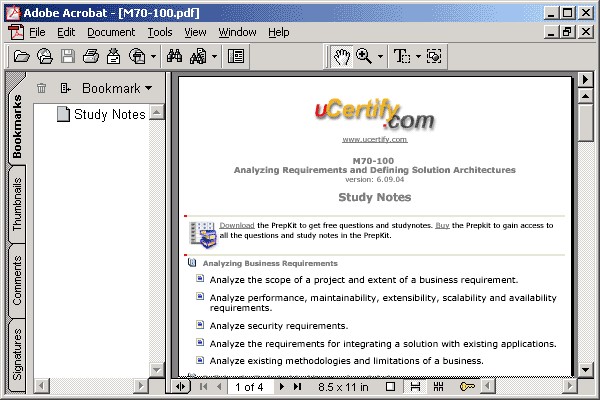The image size is (600, 400).
Task: Click the www.ucertify.com link
Action: pos(374,140)
